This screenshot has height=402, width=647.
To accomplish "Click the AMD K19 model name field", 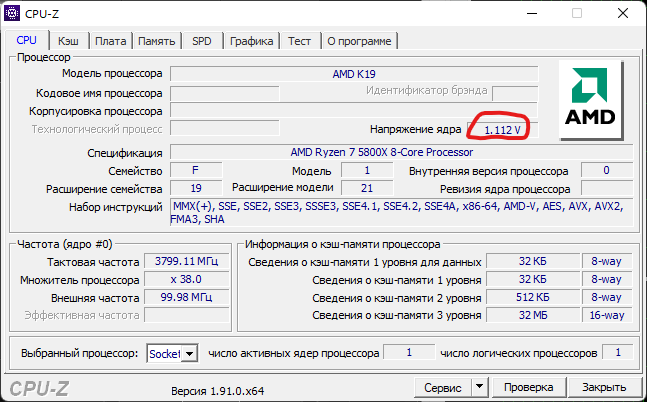I will [354, 74].
